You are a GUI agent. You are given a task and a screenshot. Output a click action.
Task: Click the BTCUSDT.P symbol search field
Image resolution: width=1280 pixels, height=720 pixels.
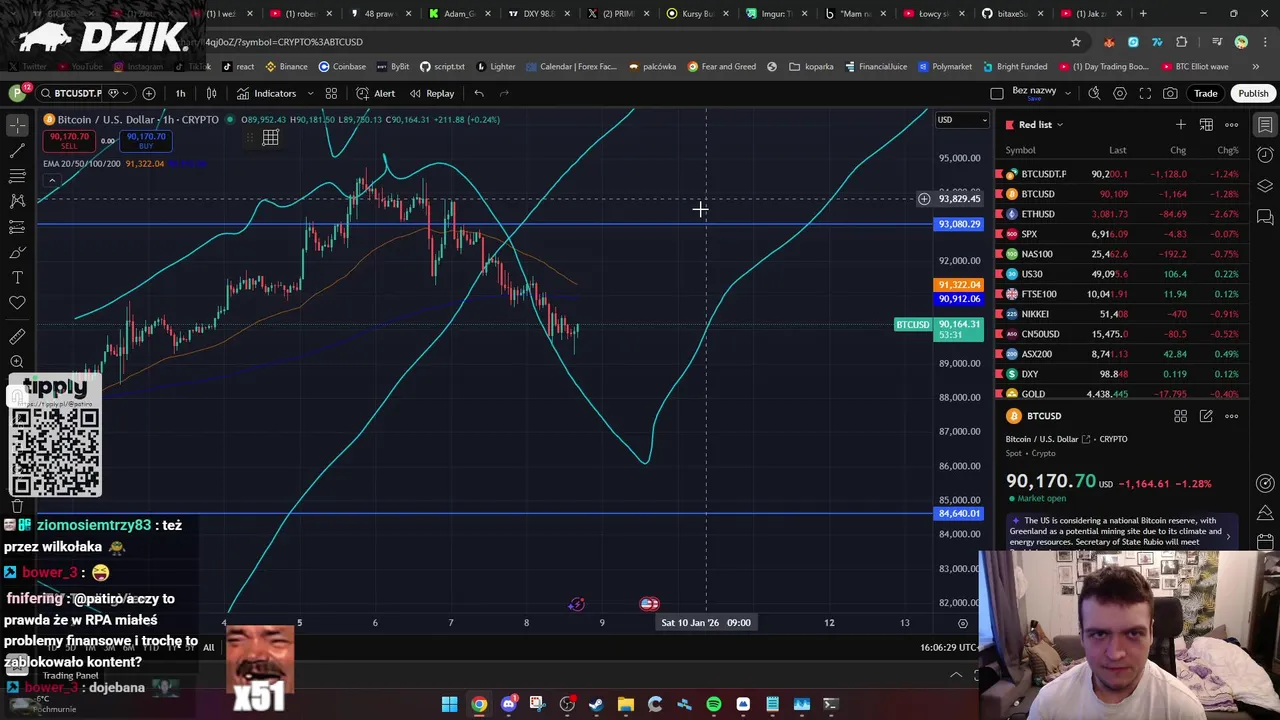[x=78, y=93]
